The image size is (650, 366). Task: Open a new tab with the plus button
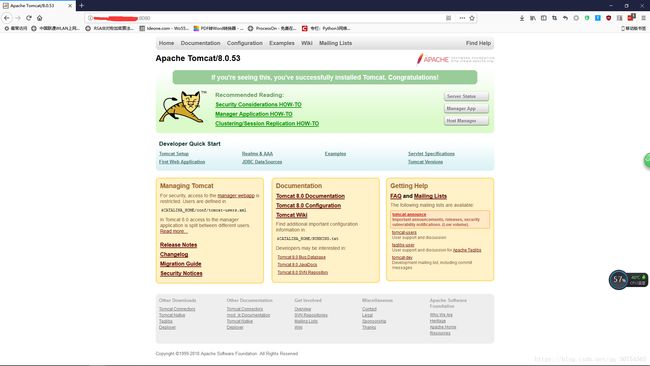[82, 5]
